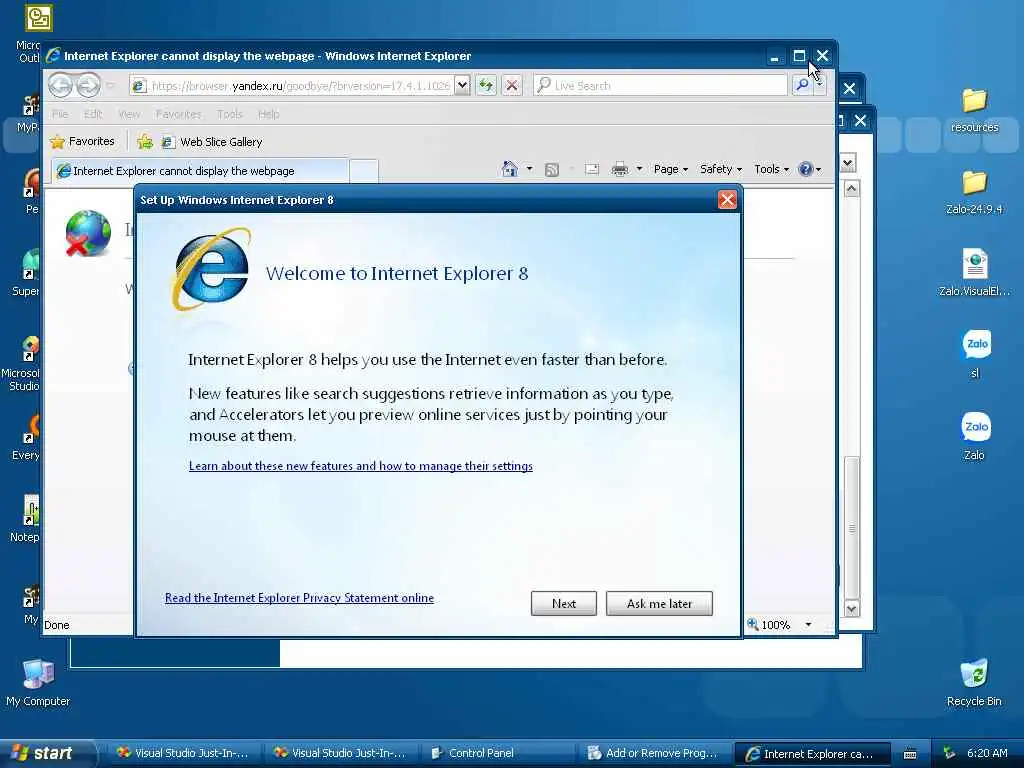Click the browser Forward arrow button
This screenshot has height=768, width=1024.
pyautogui.click(x=88, y=86)
